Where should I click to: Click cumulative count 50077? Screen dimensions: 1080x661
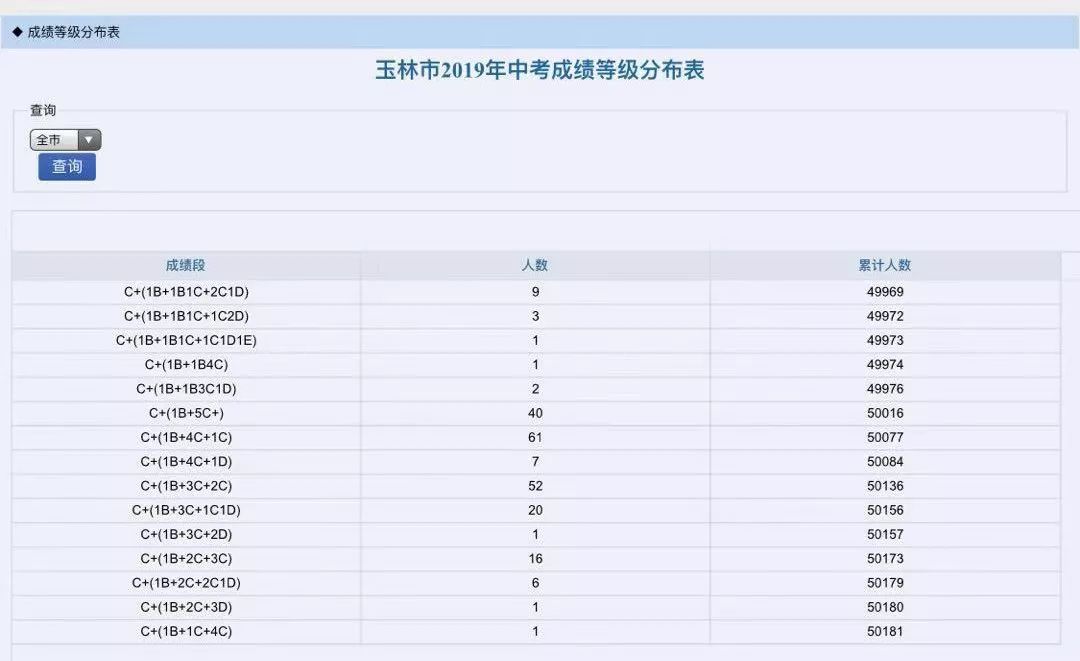[885, 437]
